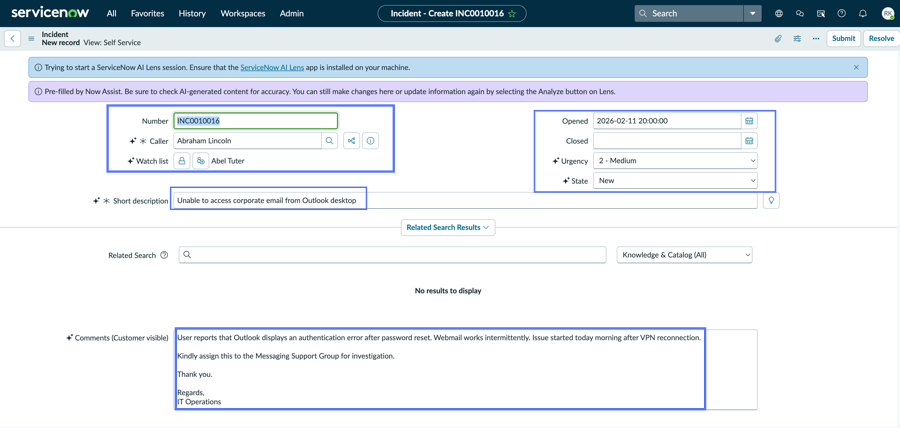Viewport: 900px width, 428px height.
Task: Click the Caller field Abraham Lincoln
Action: pyautogui.click(x=247, y=141)
